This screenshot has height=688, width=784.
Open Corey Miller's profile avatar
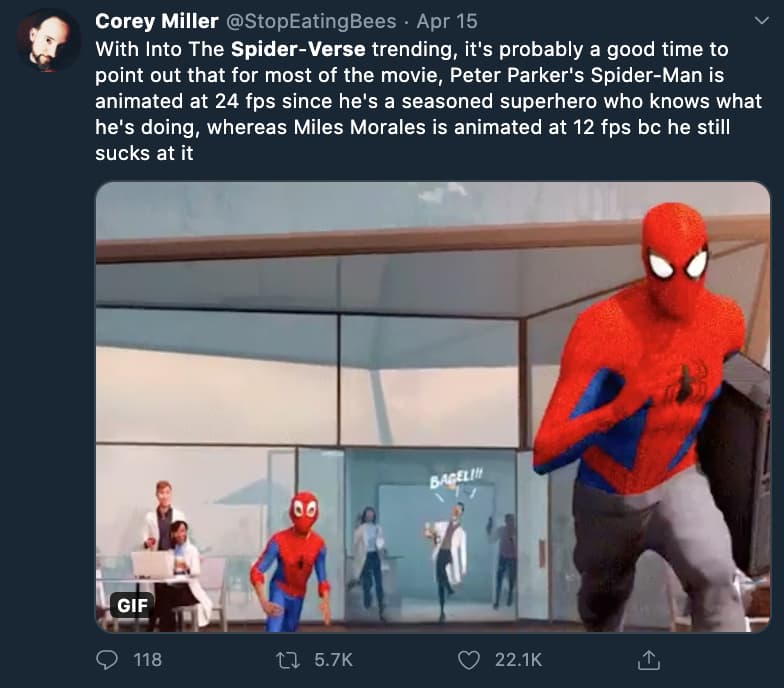49,41
